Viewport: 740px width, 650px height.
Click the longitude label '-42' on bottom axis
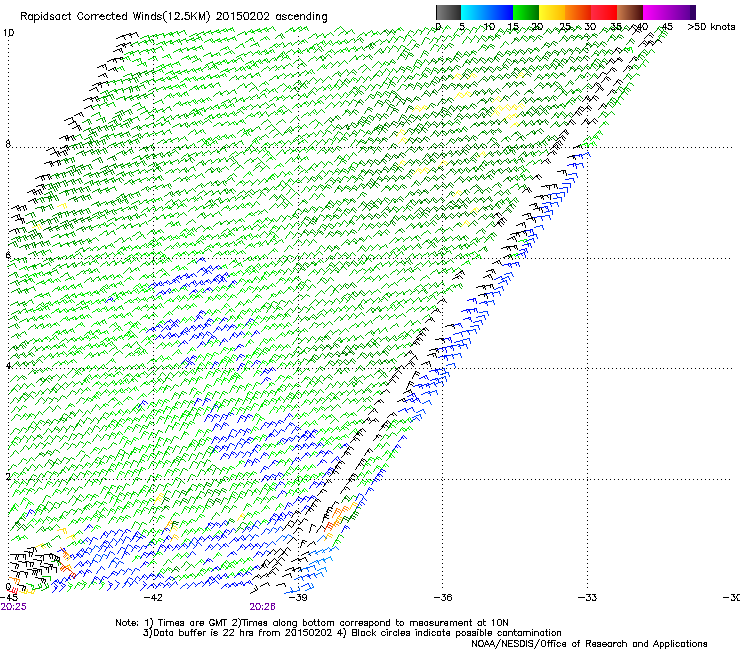(x=152, y=597)
